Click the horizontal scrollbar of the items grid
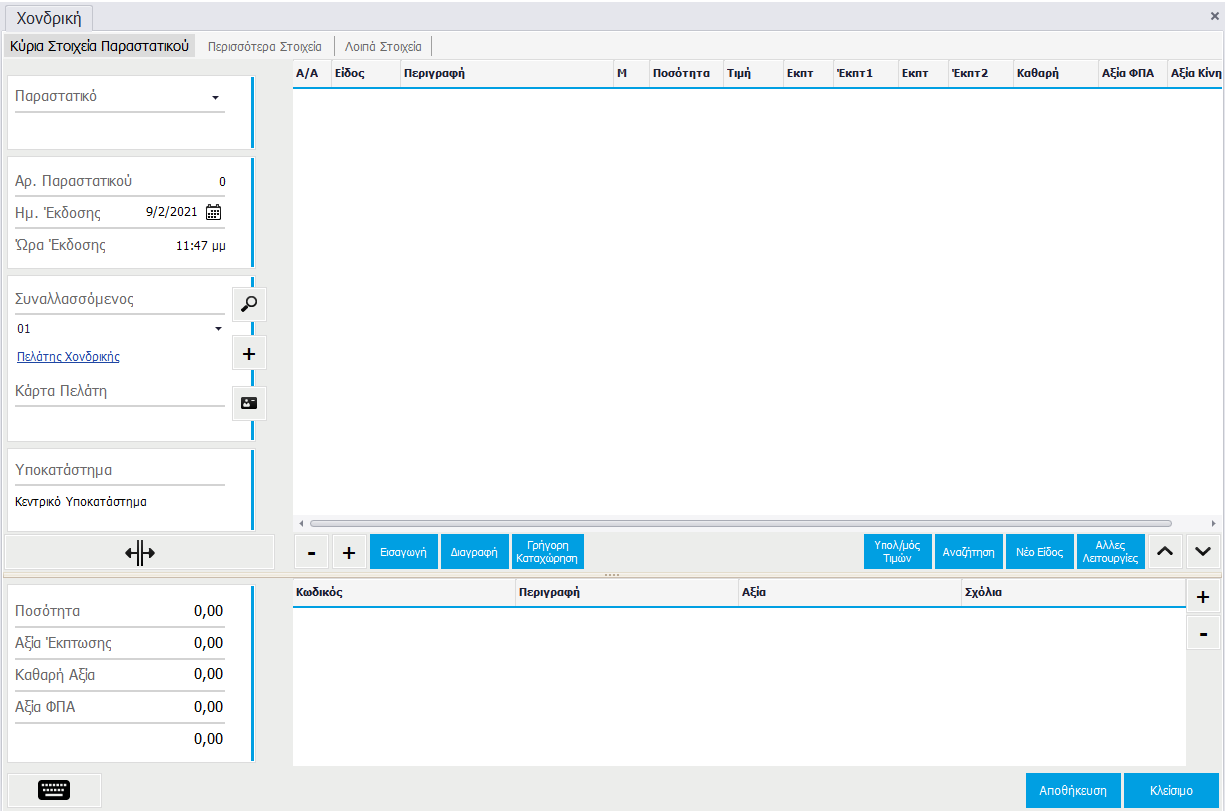The width and height of the screenshot is (1225, 811). click(740, 523)
